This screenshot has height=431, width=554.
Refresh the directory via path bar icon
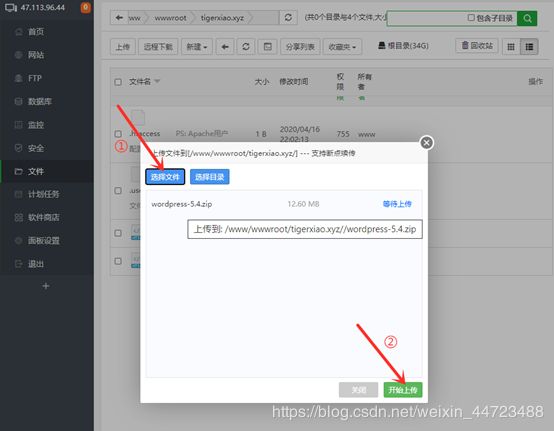[288, 17]
